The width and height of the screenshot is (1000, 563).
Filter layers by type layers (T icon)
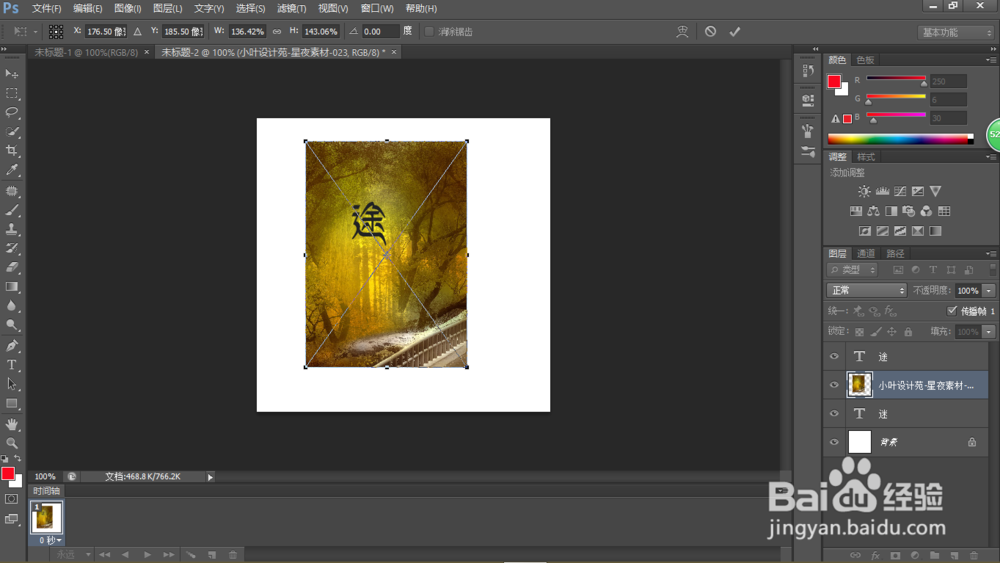[x=933, y=270]
